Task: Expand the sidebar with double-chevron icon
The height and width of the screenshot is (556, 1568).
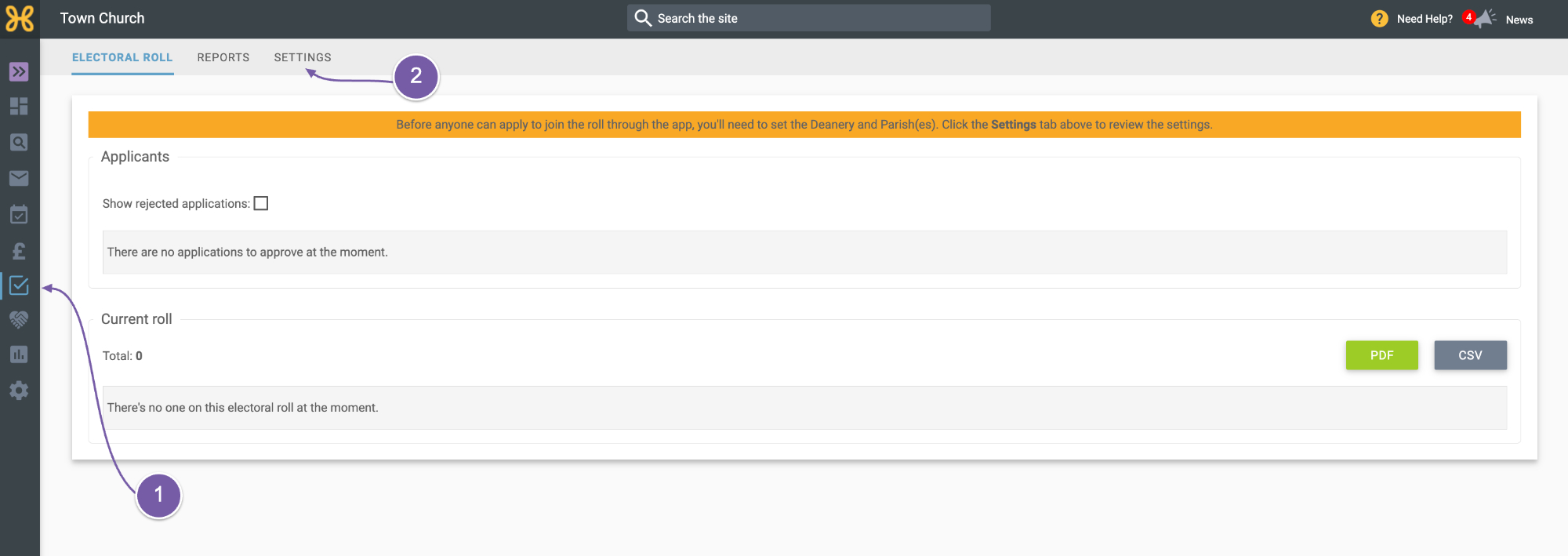Action: pyautogui.click(x=19, y=71)
